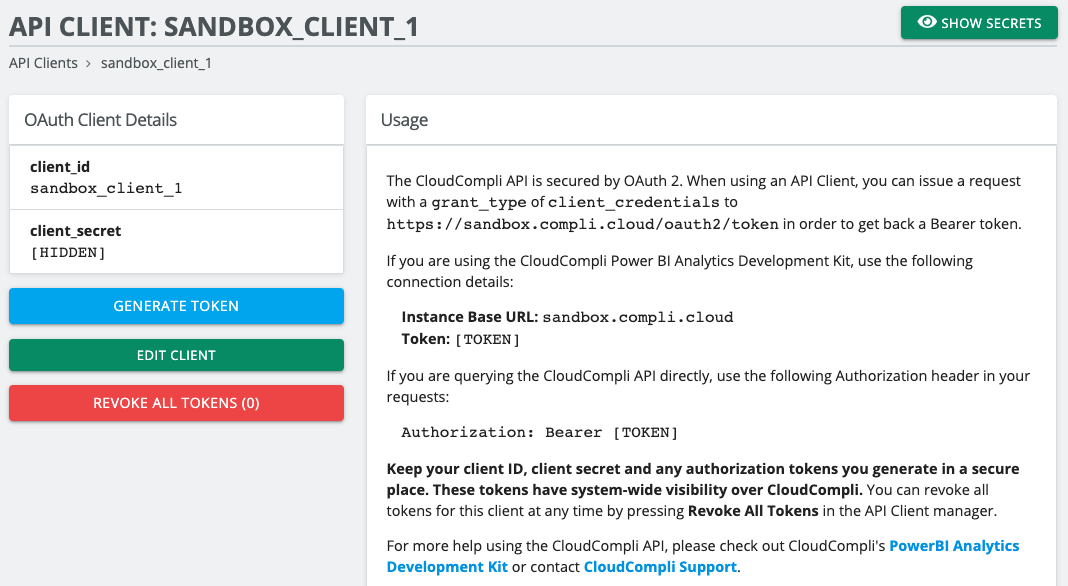Select the client_id value sandbox_client_1

(x=106, y=189)
